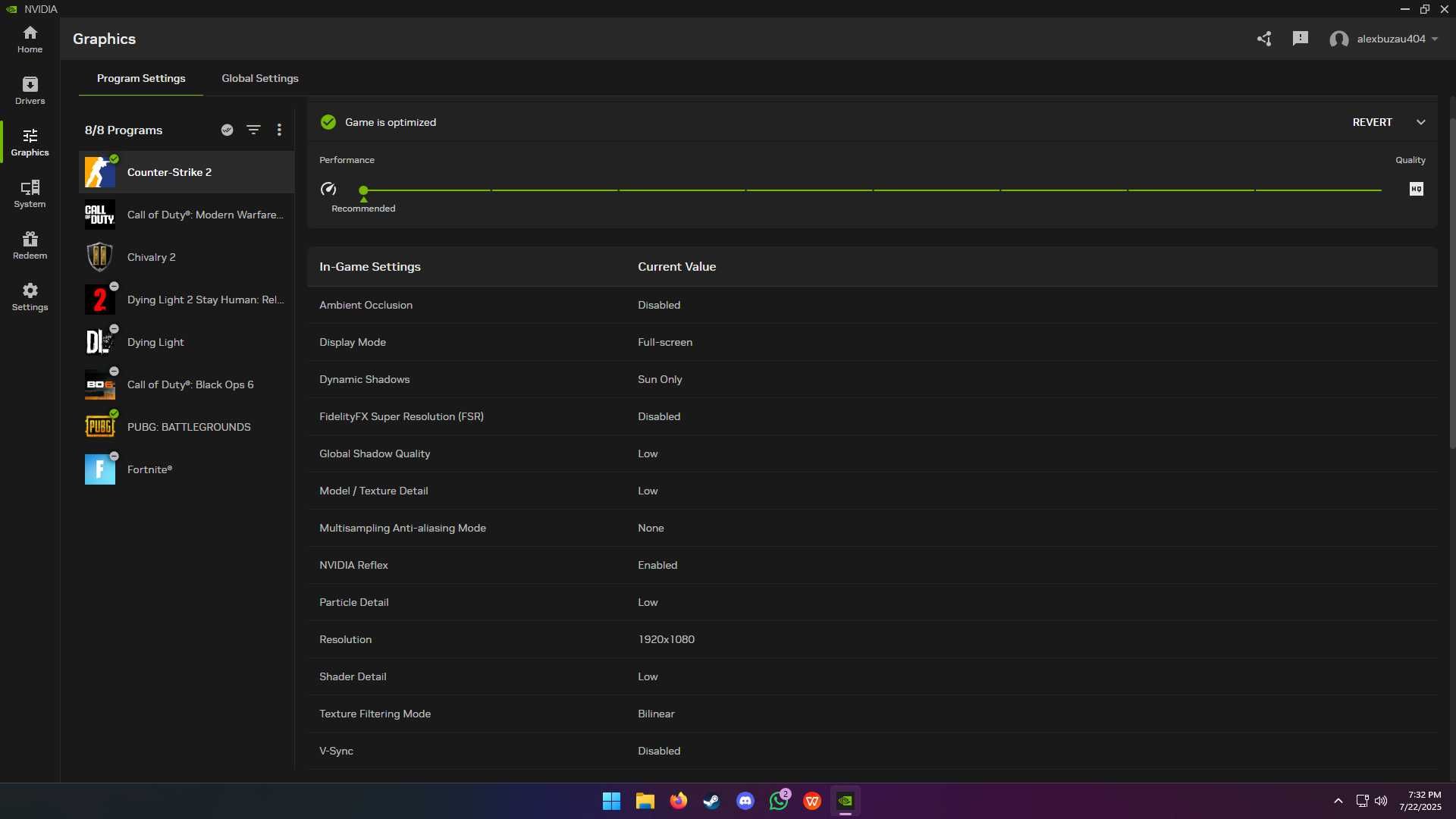Viewport: 1456px width, 819px height.
Task: Select the Counter-Strike 2 game icon
Action: tap(100, 172)
